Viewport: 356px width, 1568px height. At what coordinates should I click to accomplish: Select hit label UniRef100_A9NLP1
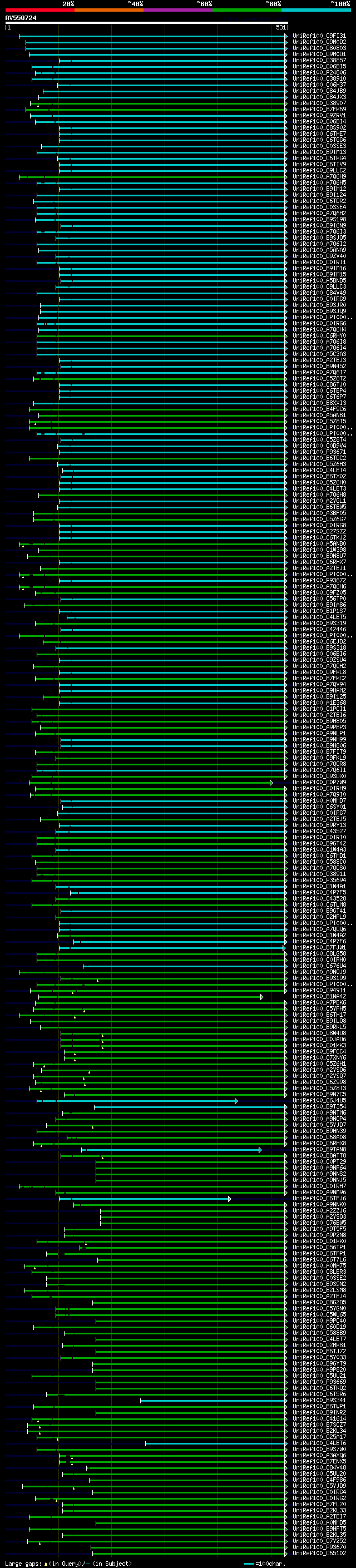click(x=319, y=734)
